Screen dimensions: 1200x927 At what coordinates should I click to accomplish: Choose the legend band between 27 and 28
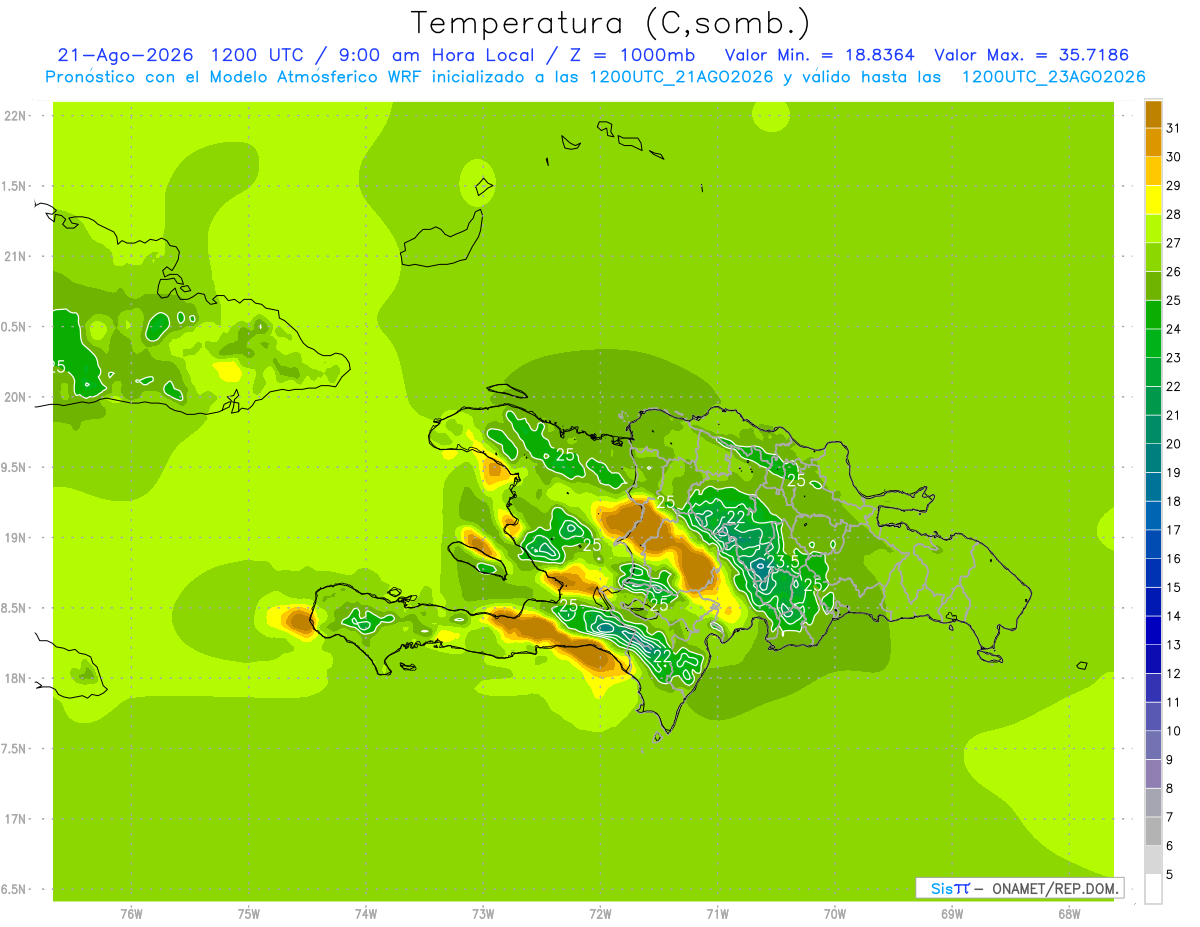(1153, 228)
